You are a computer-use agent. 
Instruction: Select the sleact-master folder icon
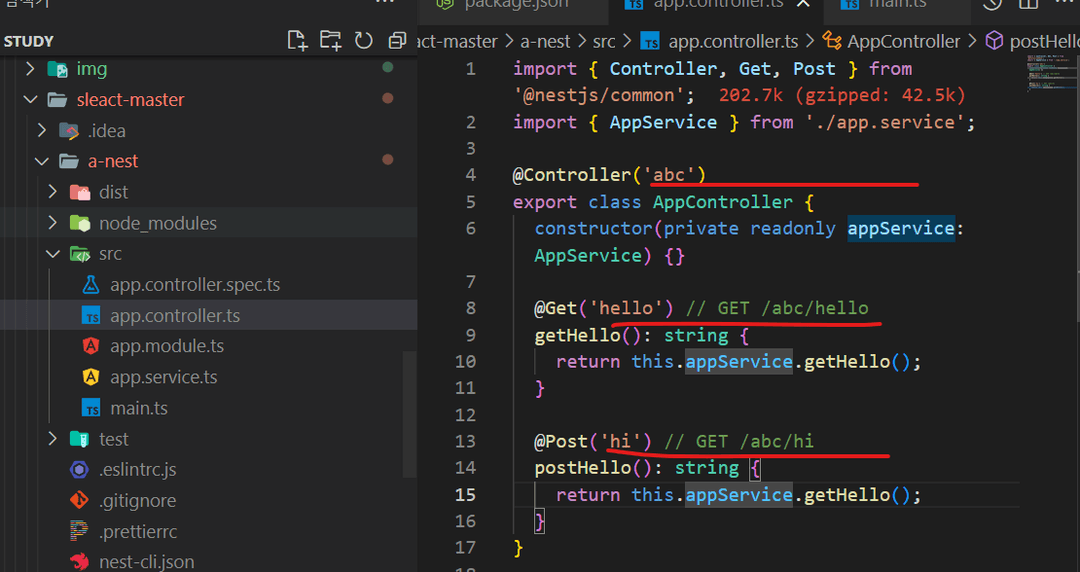point(57,100)
